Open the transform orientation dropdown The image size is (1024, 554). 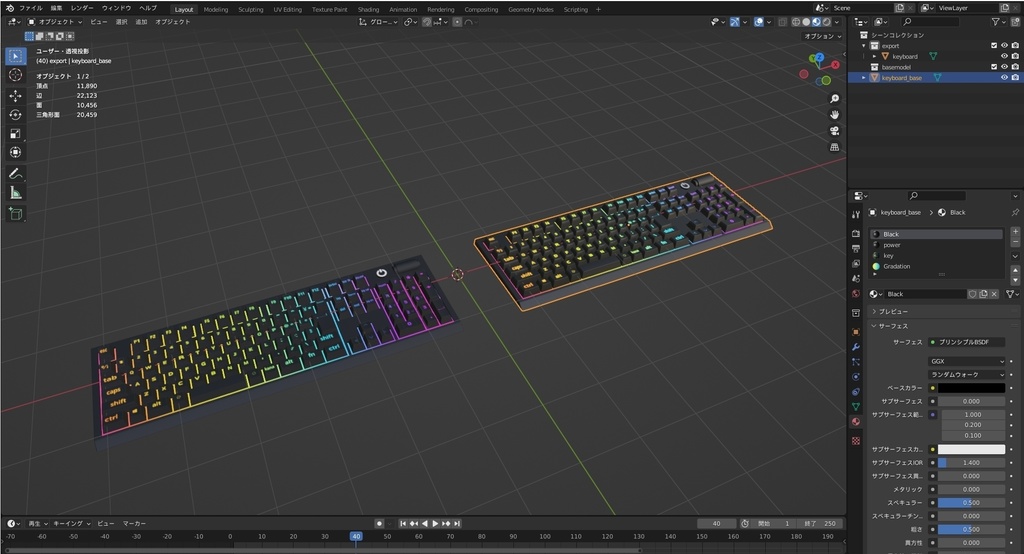pyautogui.click(x=378, y=22)
